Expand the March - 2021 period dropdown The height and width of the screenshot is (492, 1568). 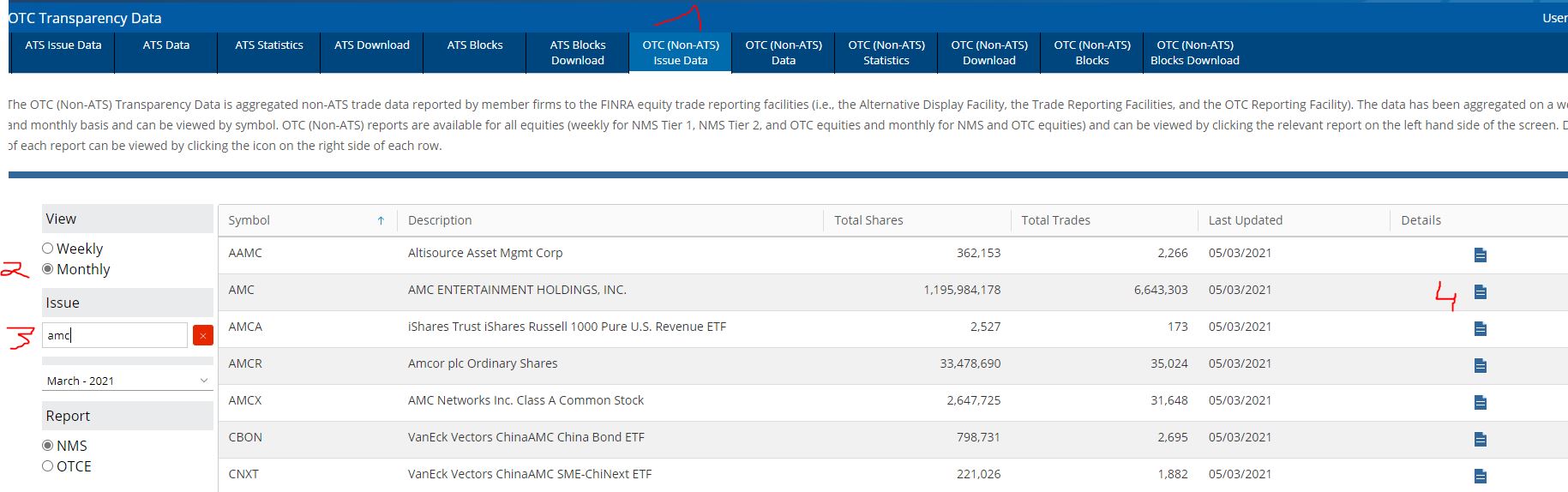(127, 381)
